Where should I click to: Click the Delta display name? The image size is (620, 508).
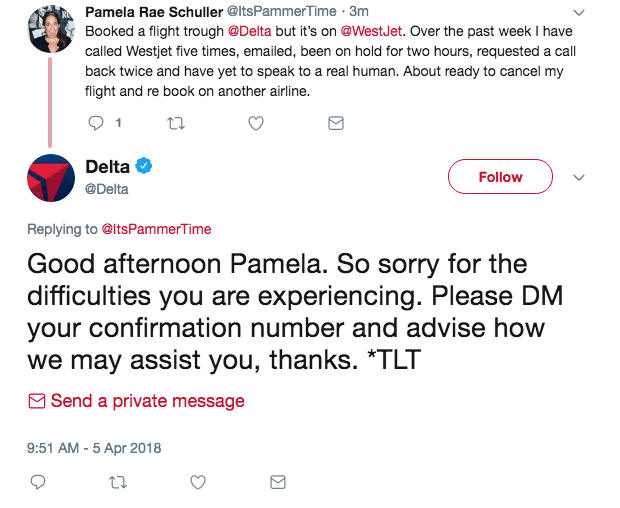tap(107, 166)
